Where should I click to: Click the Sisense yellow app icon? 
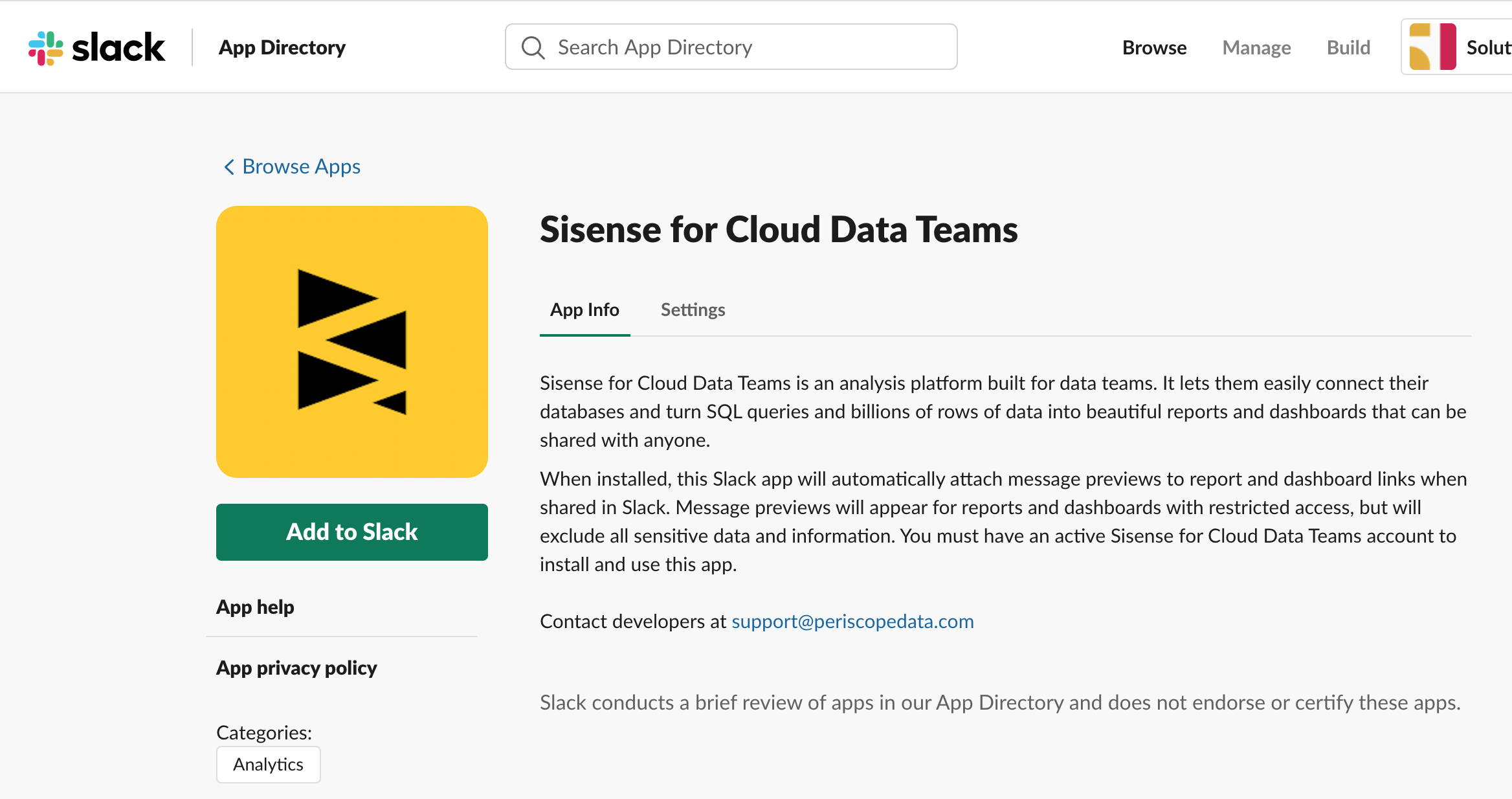[352, 342]
